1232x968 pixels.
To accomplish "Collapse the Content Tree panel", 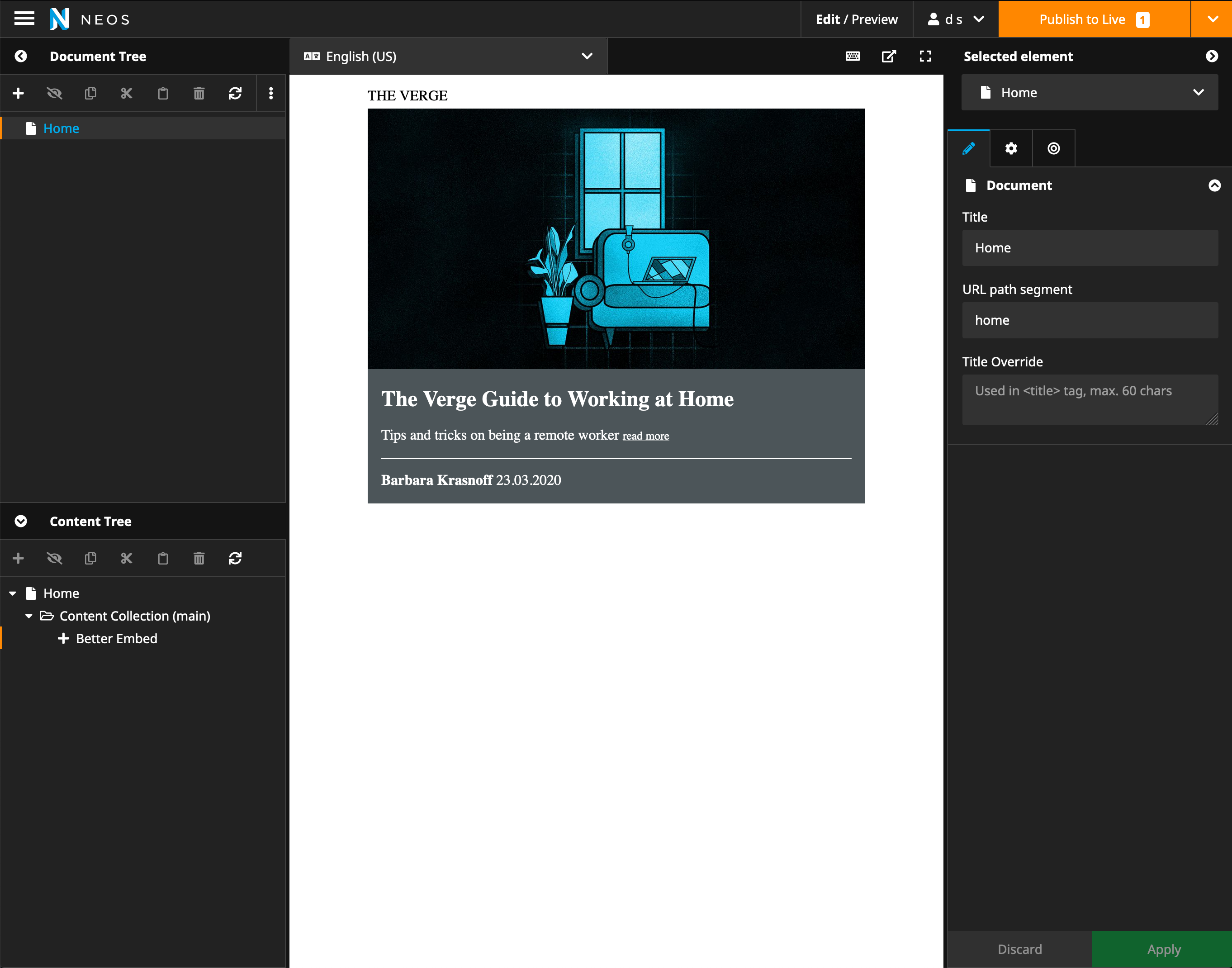I will tap(21, 522).
